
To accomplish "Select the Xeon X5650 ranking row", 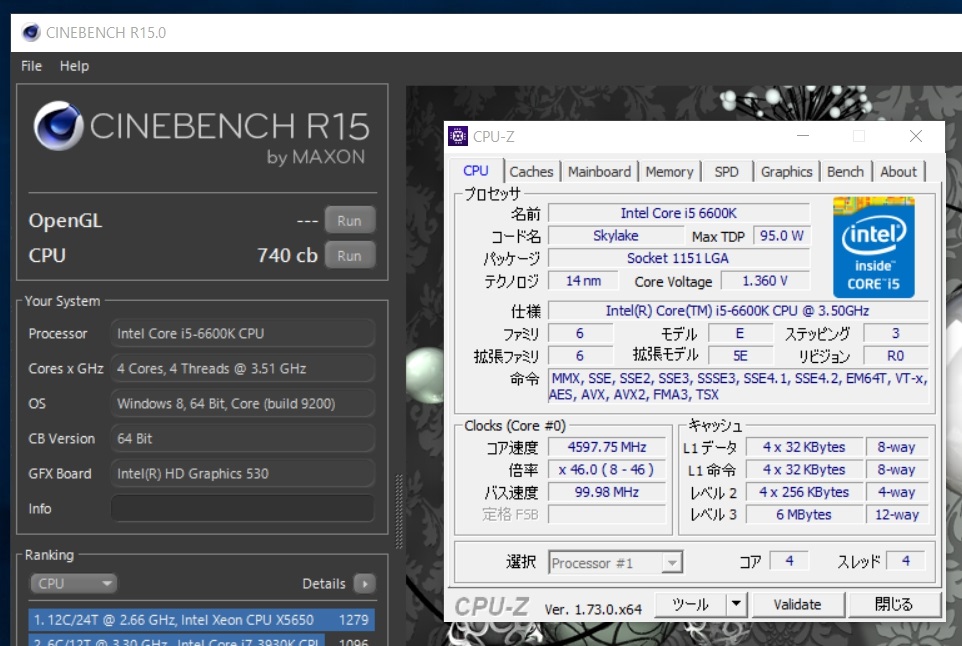I will coord(201,620).
